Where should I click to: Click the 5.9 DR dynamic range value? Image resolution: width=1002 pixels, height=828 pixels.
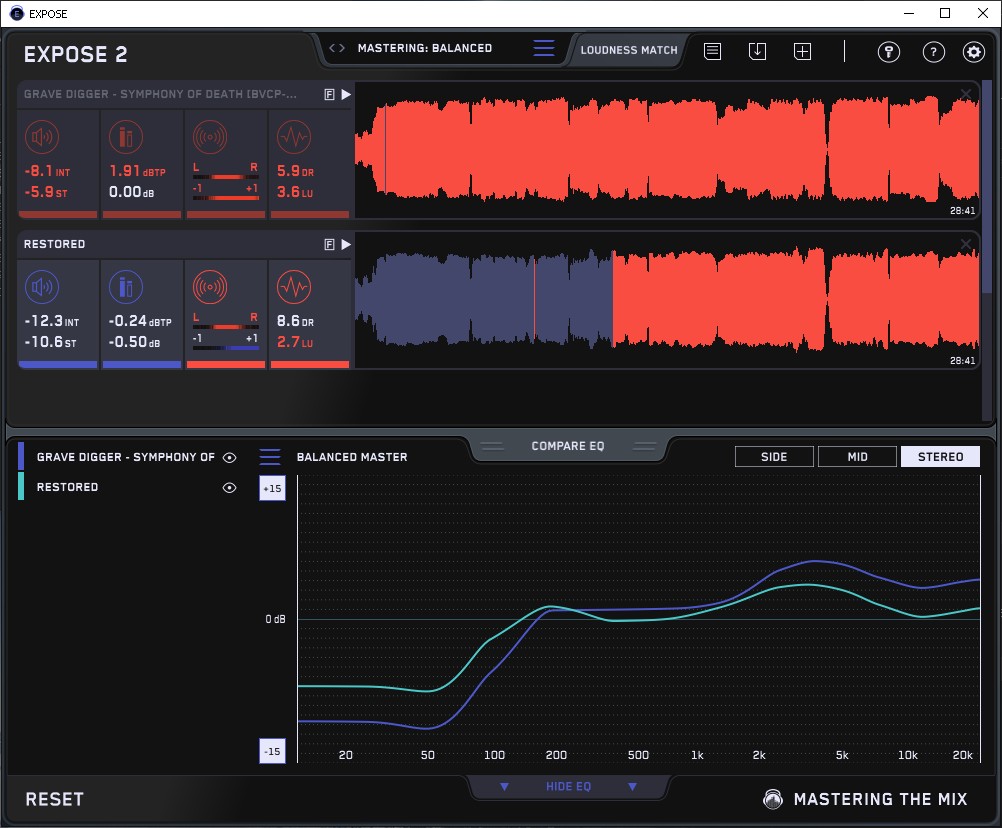[x=295, y=171]
